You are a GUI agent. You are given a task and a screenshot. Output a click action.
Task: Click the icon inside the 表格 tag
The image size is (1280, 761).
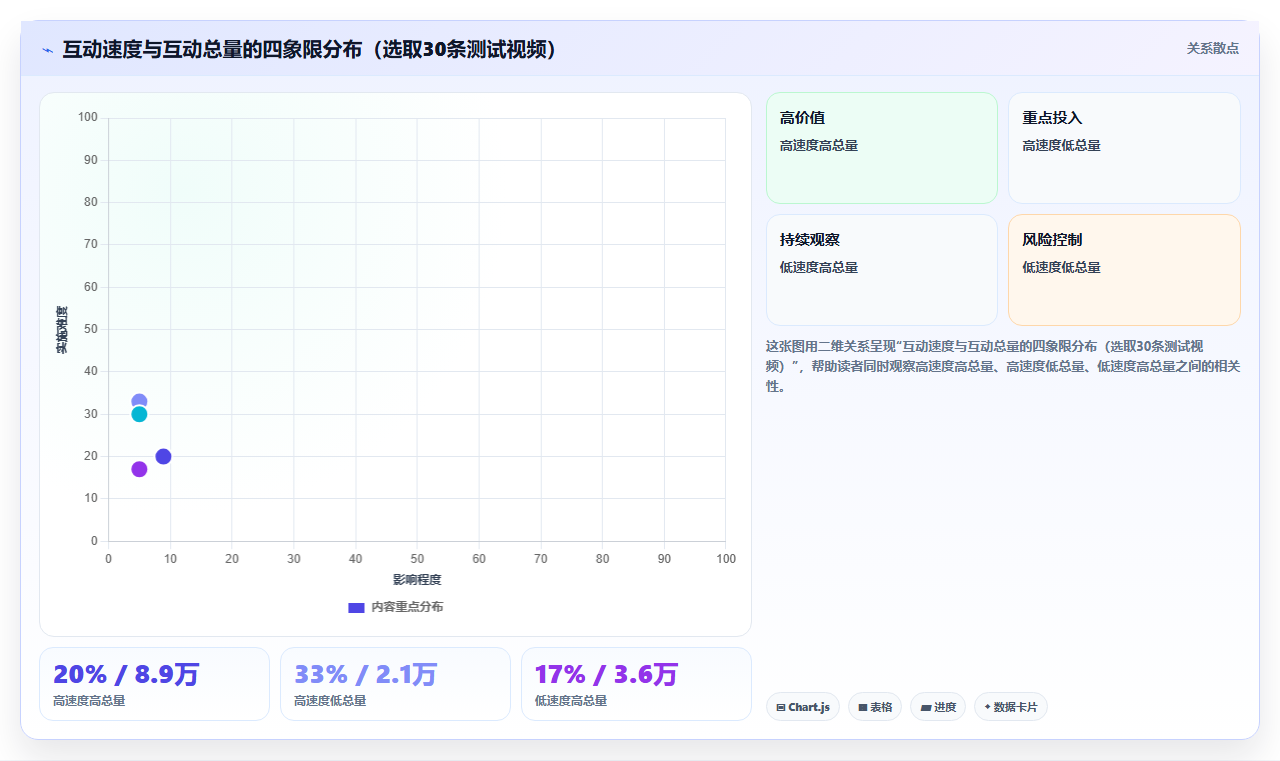point(862,707)
